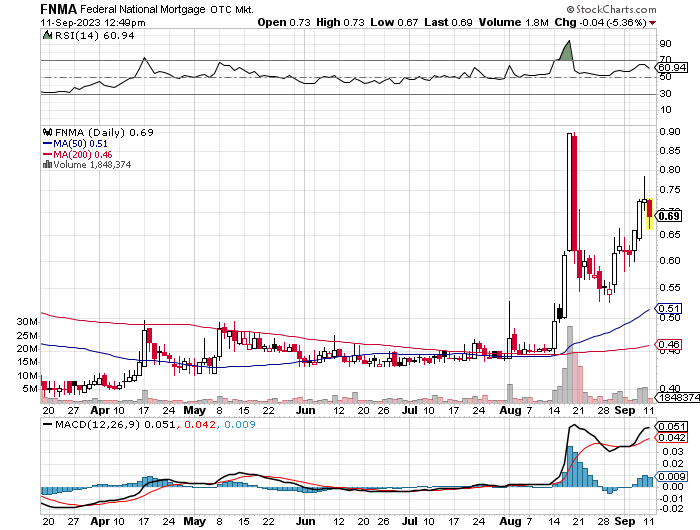The height and width of the screenshot is (530, 700).
Task: Click the Last 0.69 value in header
Action: pyautogui.click(x=448, y=22)
